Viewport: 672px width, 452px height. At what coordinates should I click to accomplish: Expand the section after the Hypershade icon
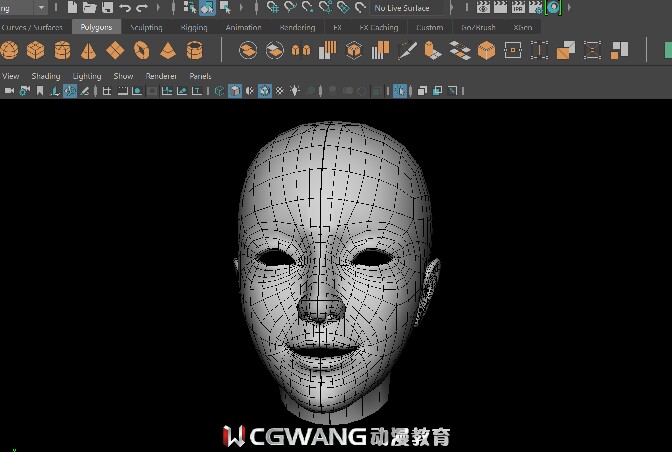point(569,7)
